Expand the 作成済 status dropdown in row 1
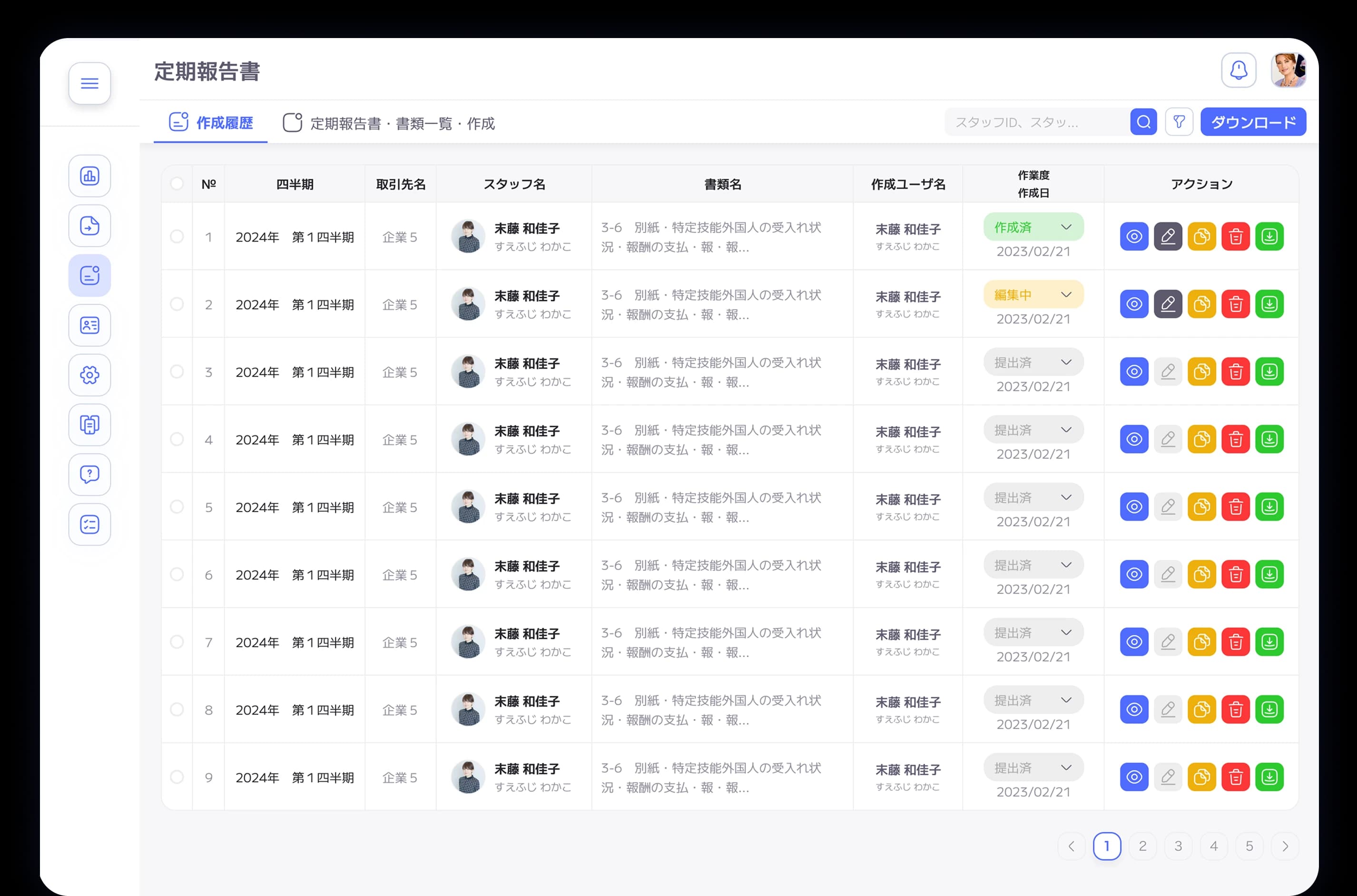The height and width of the screenshot is (896, 1357). point(1033,227)
